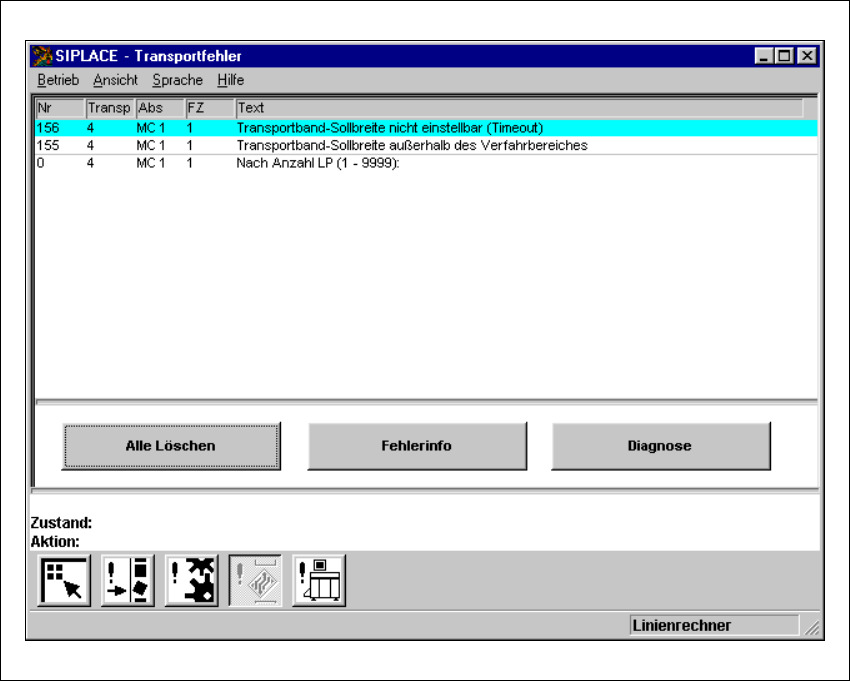Screen dimensions: 850x681
Task: Click the overview icon with grid and cursor
Action: pos(64,581)
